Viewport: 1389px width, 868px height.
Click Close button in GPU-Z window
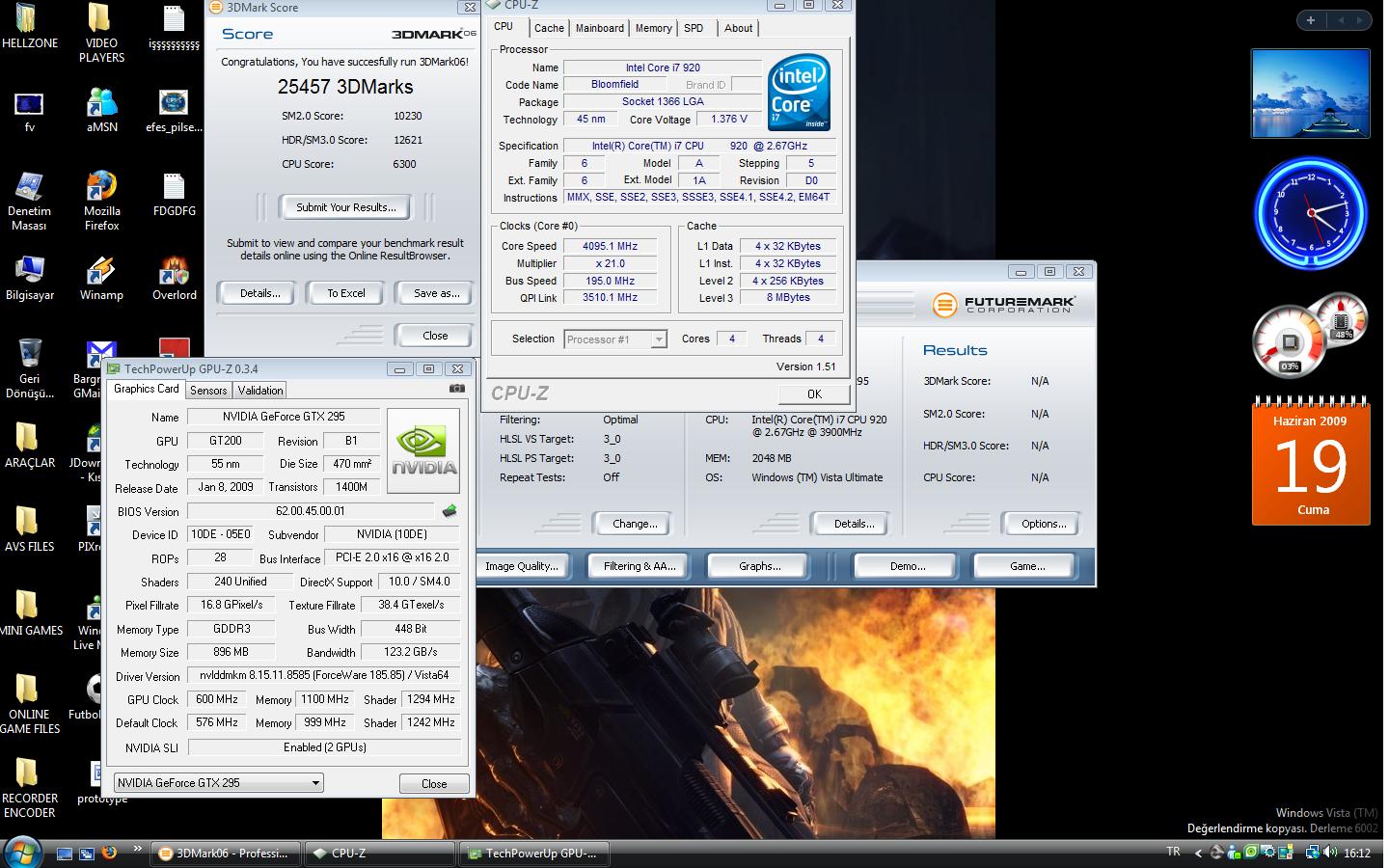[434, 783]
